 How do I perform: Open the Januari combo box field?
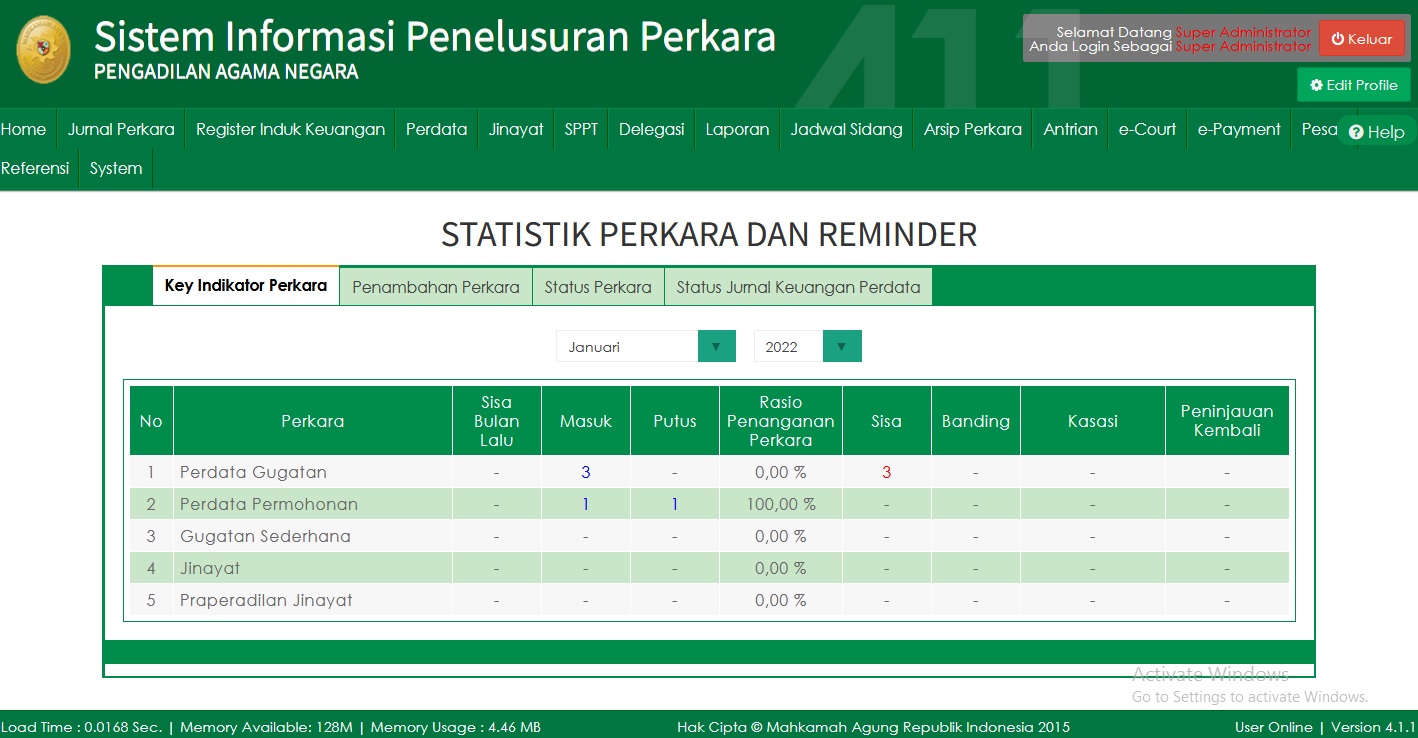625,345
